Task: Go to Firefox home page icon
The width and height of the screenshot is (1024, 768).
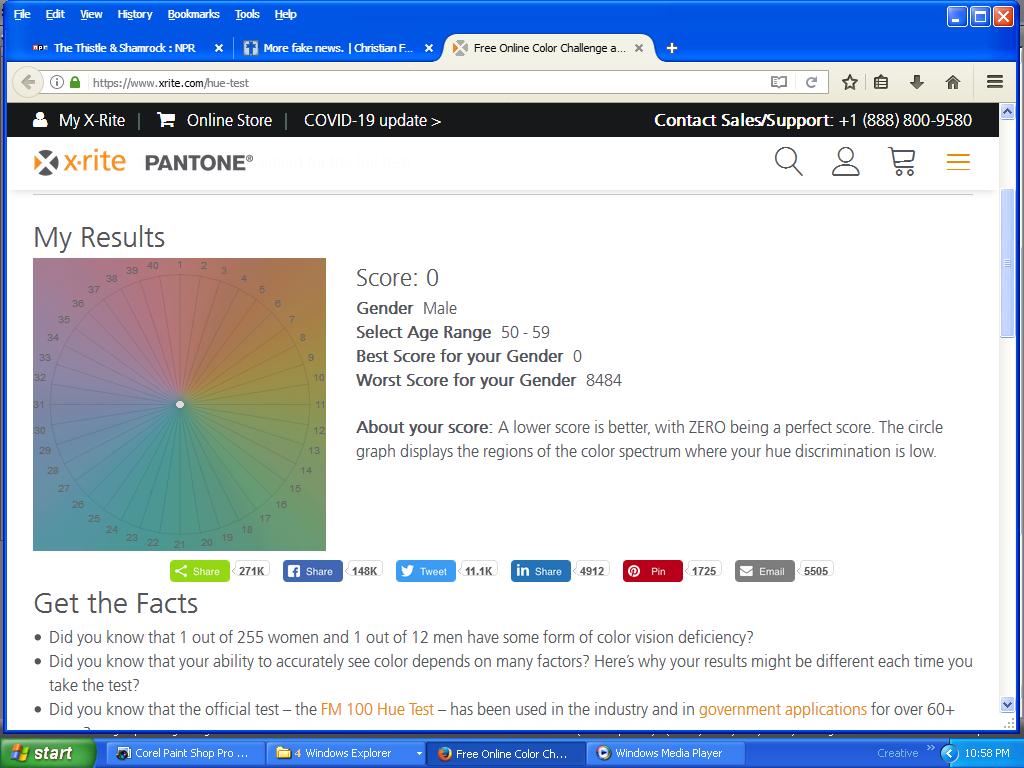Action: tap(952, 82)
